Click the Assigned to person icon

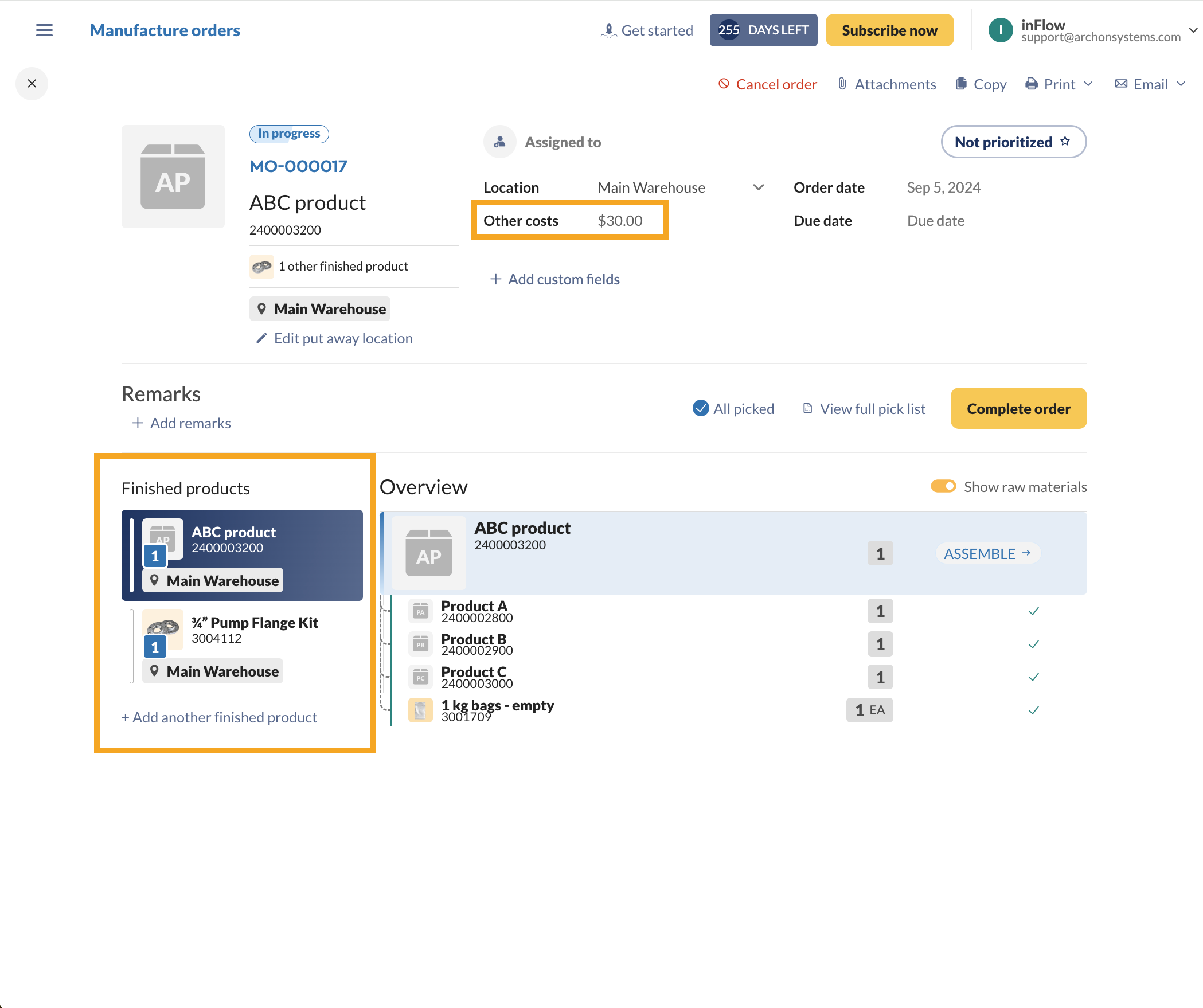[x=499, y=142]
